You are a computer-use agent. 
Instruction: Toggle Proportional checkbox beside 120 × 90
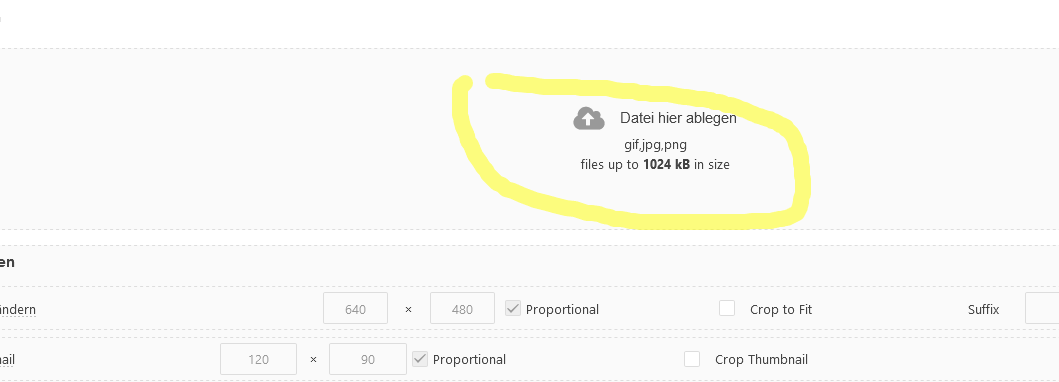pos(420,358)
